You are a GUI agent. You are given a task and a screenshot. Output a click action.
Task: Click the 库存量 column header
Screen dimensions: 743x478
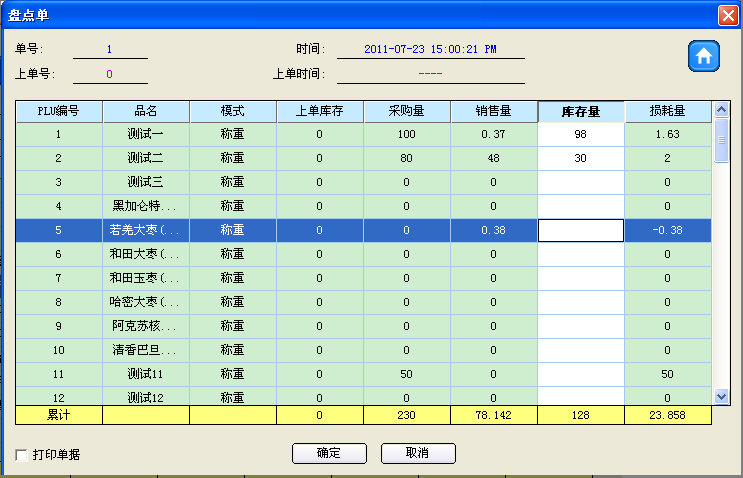click(581, 111)
